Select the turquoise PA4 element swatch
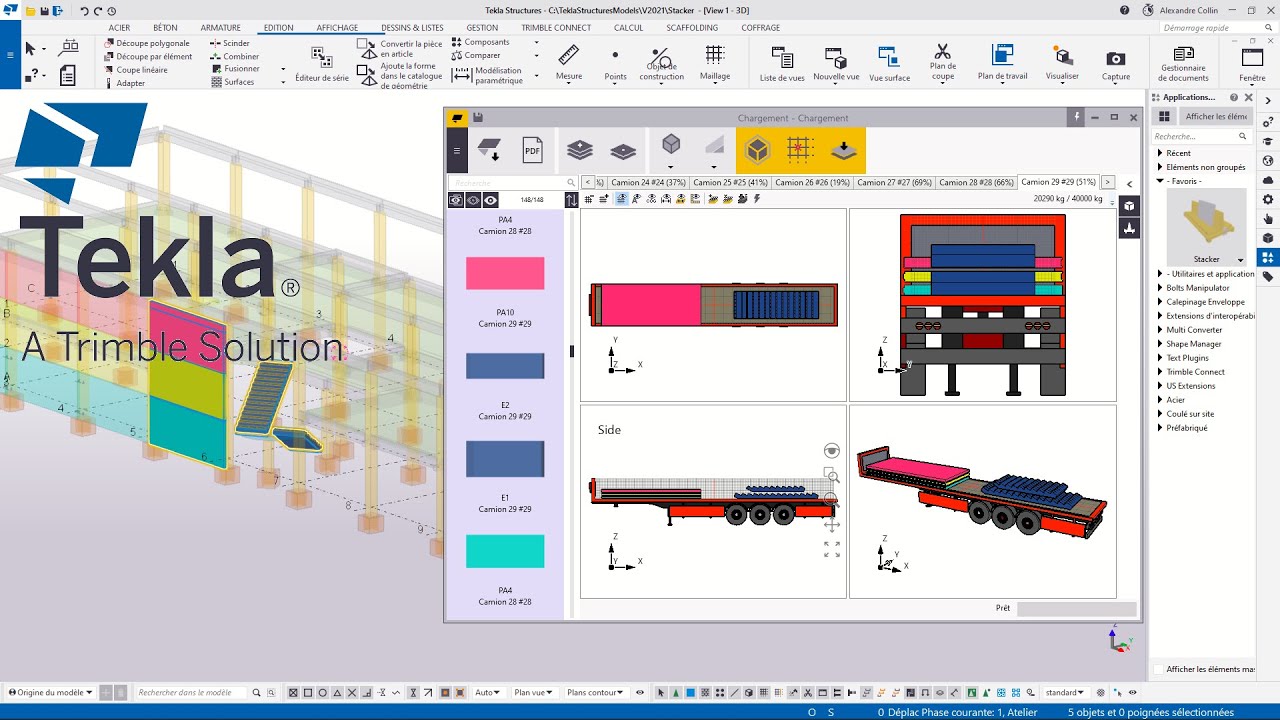Image resolution: width=1280 pixels, height=720 pixels. click(505, 551)
